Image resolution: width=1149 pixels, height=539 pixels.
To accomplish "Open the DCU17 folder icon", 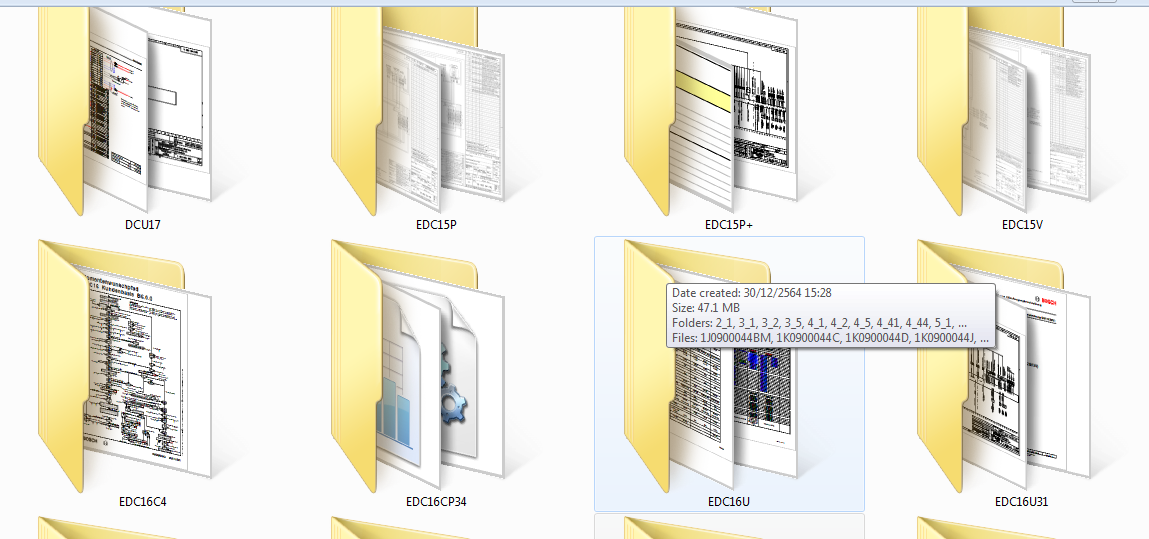I will pyautogui.click(x=125, y=111).
